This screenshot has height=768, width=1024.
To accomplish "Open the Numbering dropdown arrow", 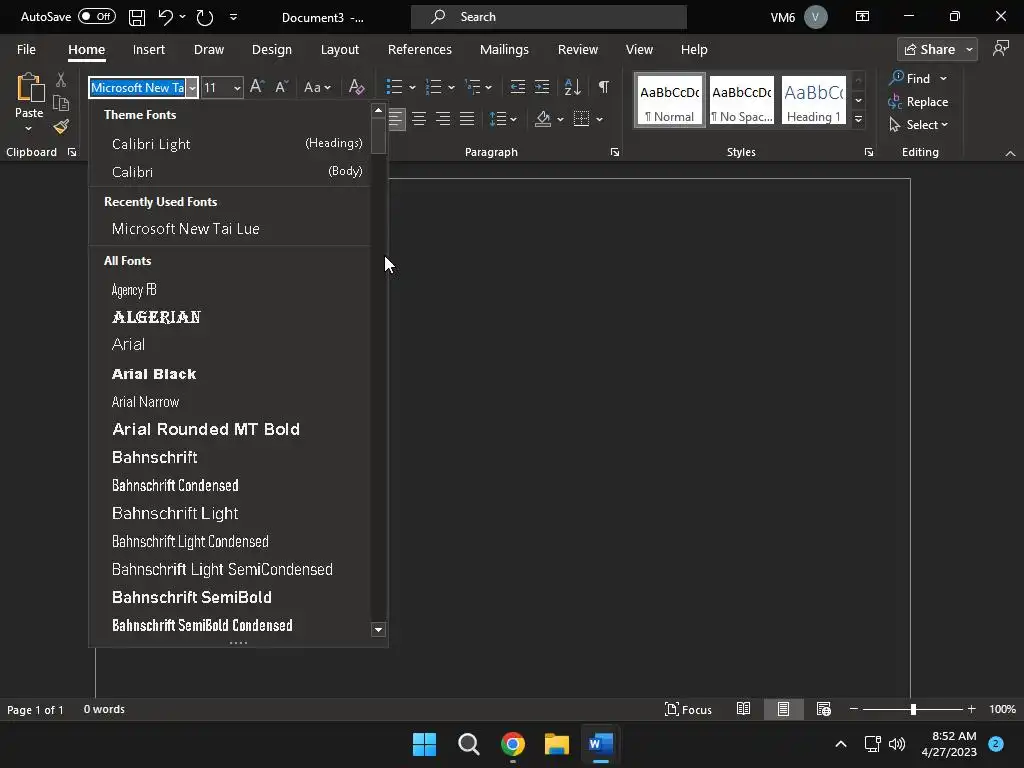I will (451, 88).
